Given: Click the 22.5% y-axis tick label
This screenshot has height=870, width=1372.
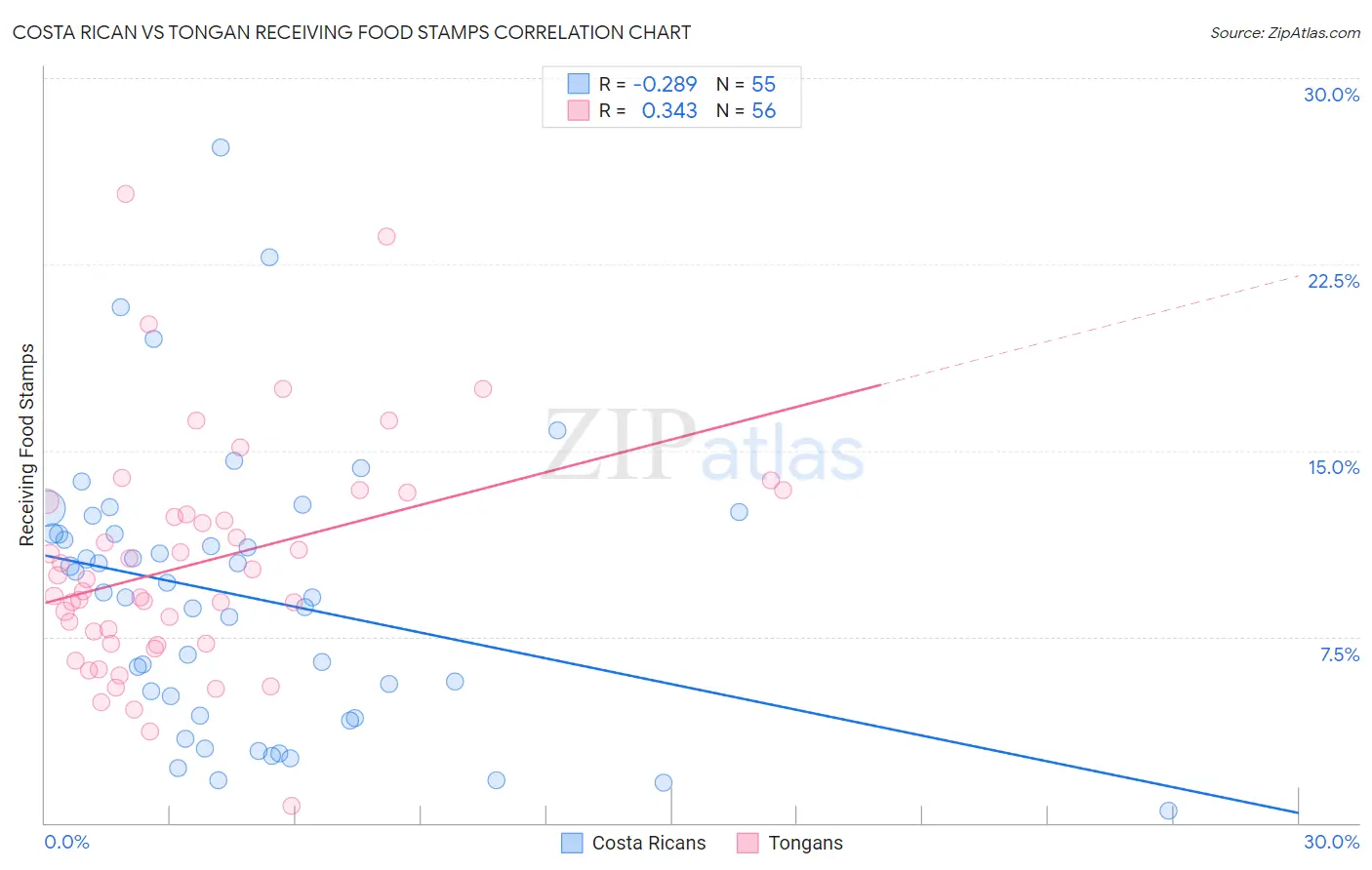Looking at the screenshot, I should (1332, 281).
